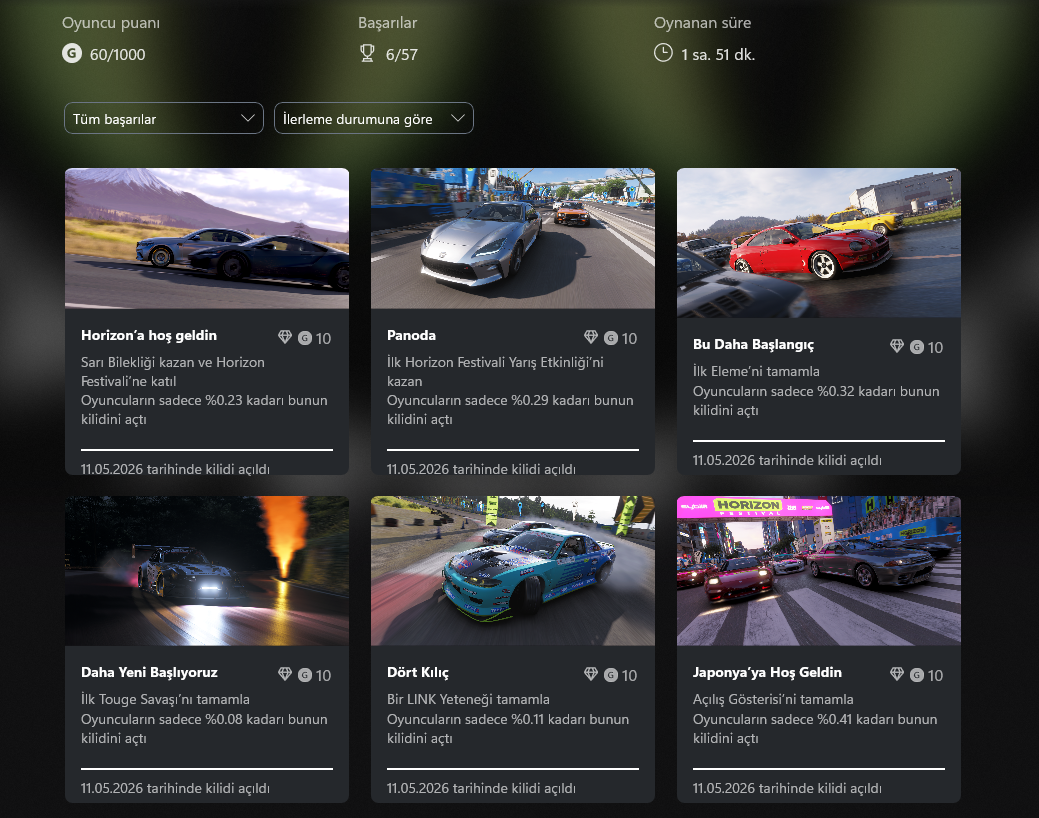Click the diamond rarity icon on Horizon'a hoş geldin

[x=285, y=337]
